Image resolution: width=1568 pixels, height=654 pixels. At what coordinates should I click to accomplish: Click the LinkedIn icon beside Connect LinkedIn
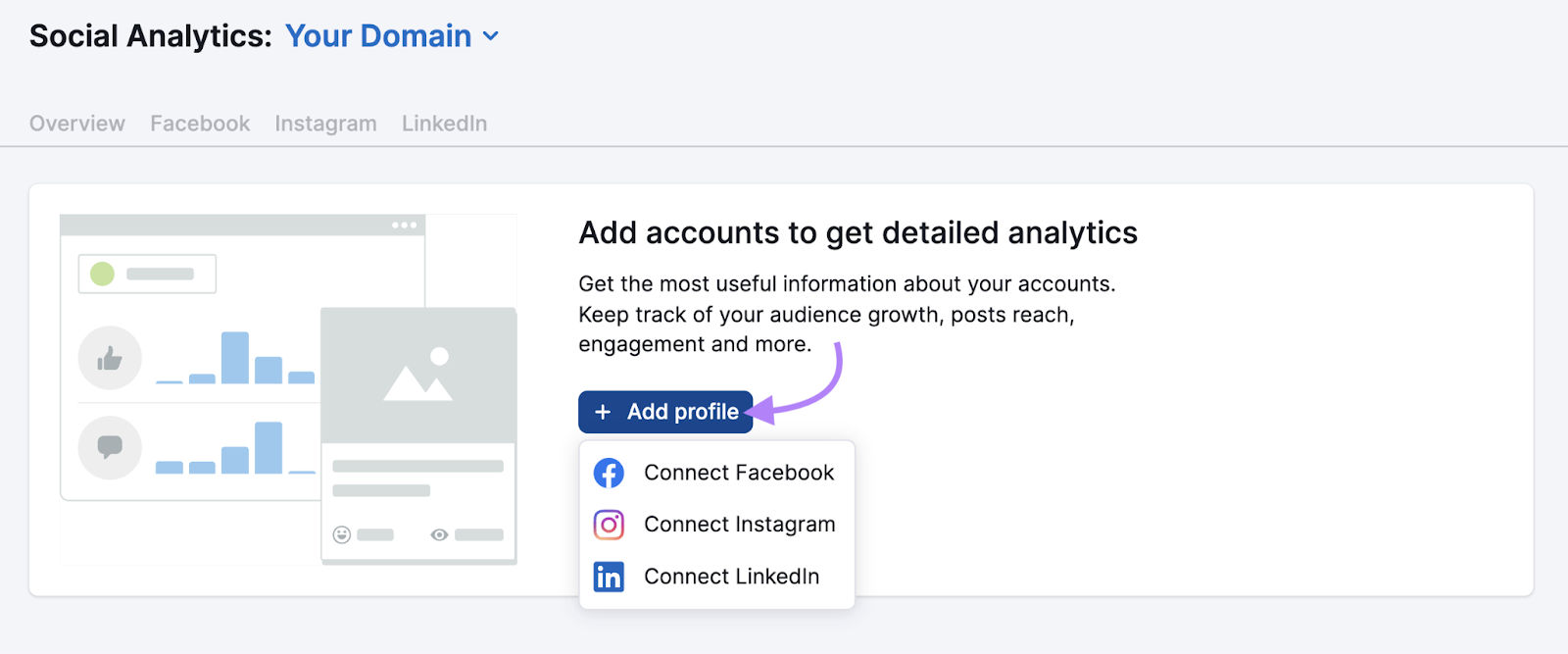click(610, 577)
